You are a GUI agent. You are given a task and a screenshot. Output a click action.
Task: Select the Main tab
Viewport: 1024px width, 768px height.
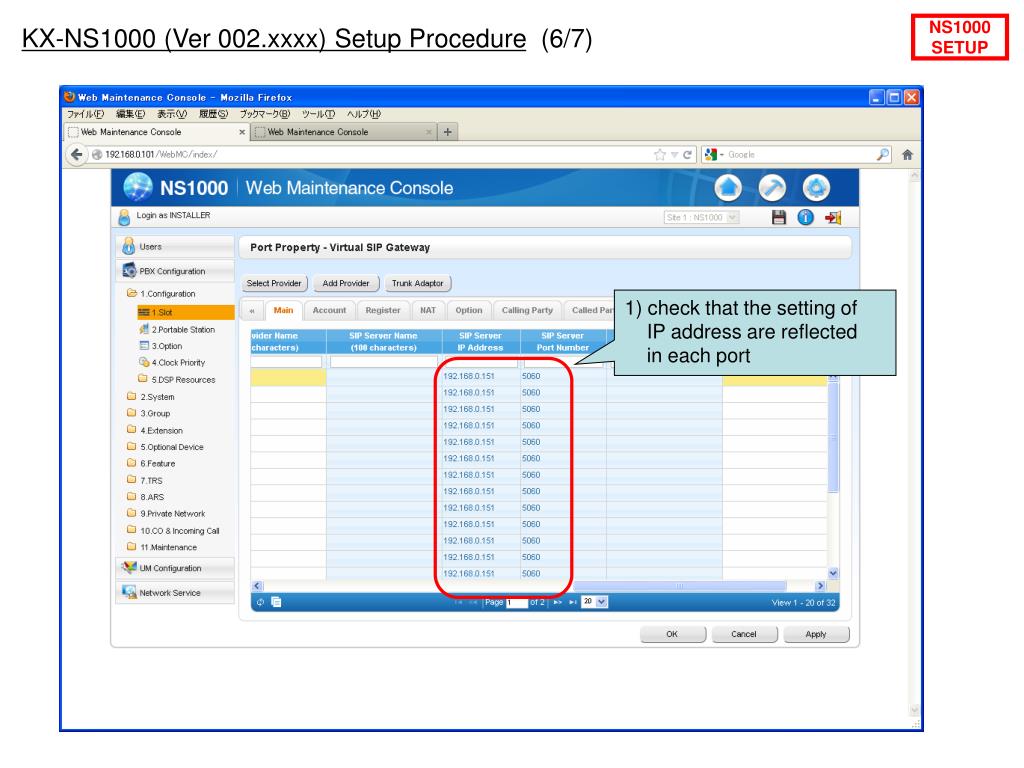pyautogui.click(x=283, y=310)
